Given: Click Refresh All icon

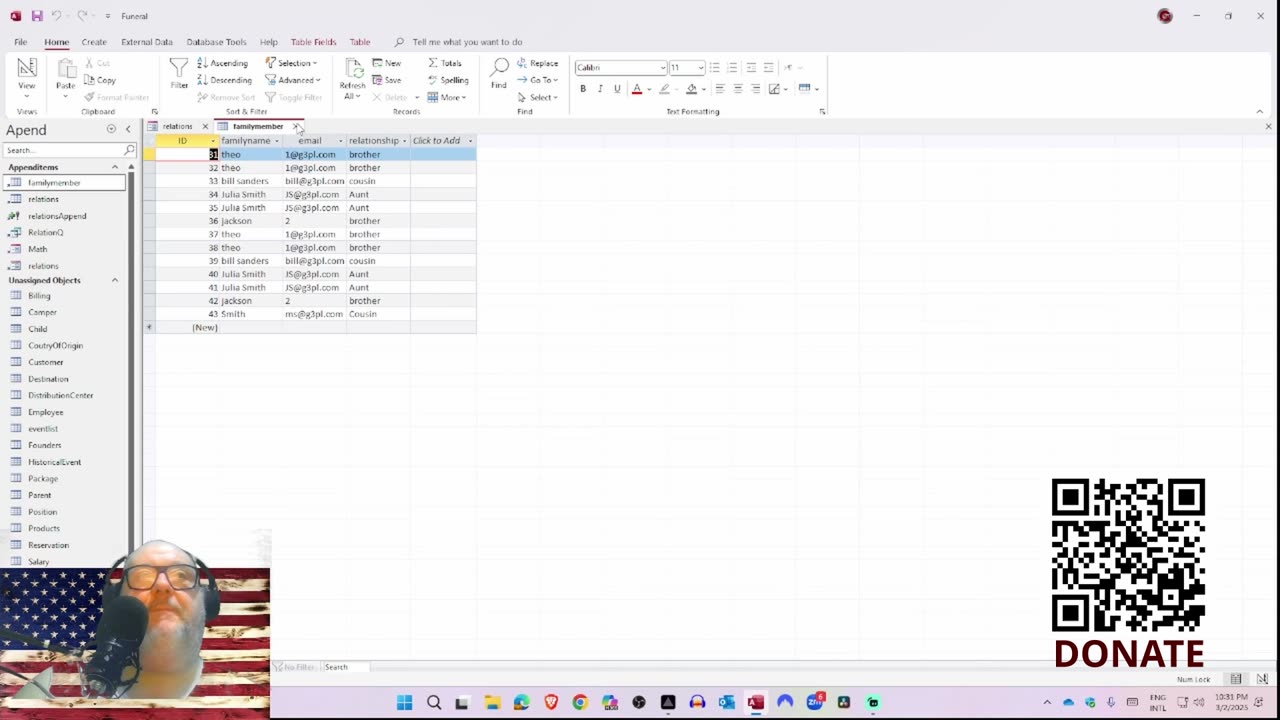Looking at the screenshot, I should tap(353, 78).
